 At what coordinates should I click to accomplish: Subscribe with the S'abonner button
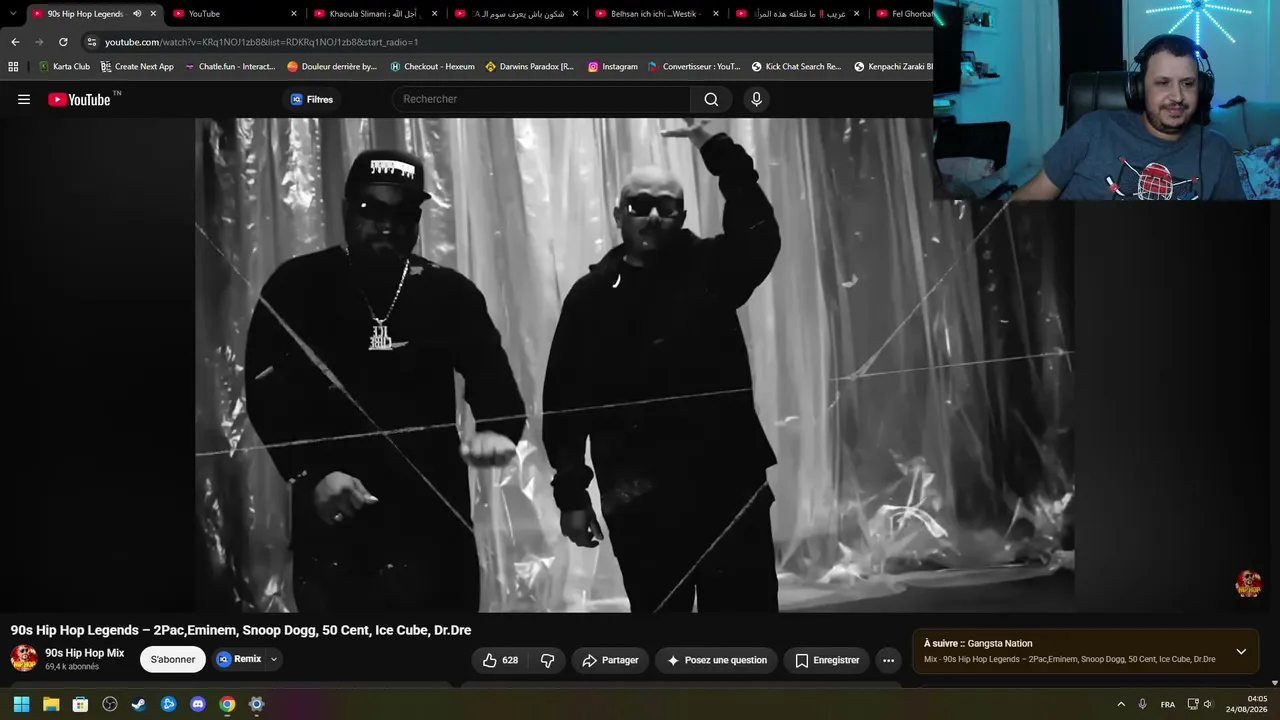click(x=173, y=659)
